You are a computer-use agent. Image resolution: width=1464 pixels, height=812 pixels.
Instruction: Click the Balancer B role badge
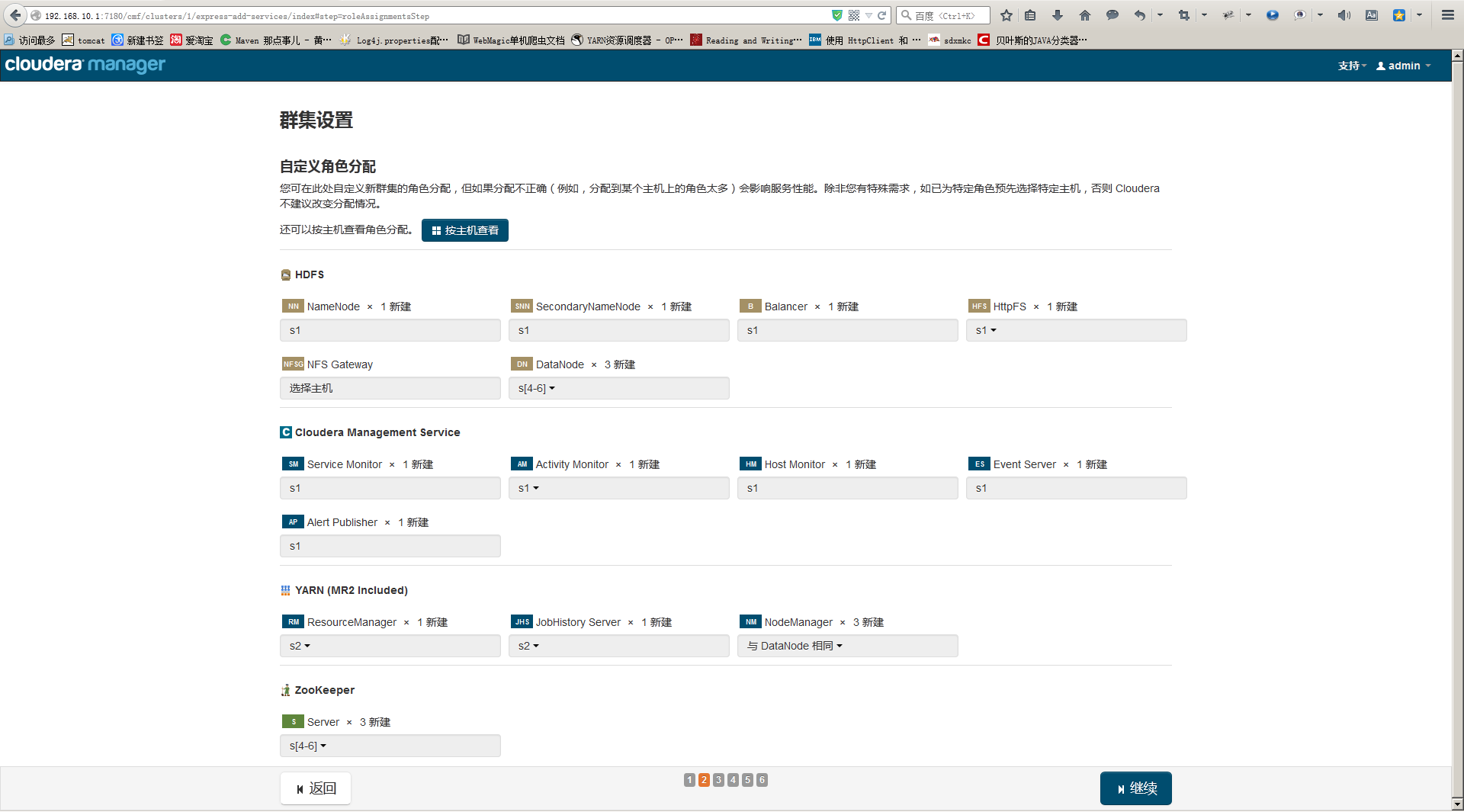pos(750,307)
